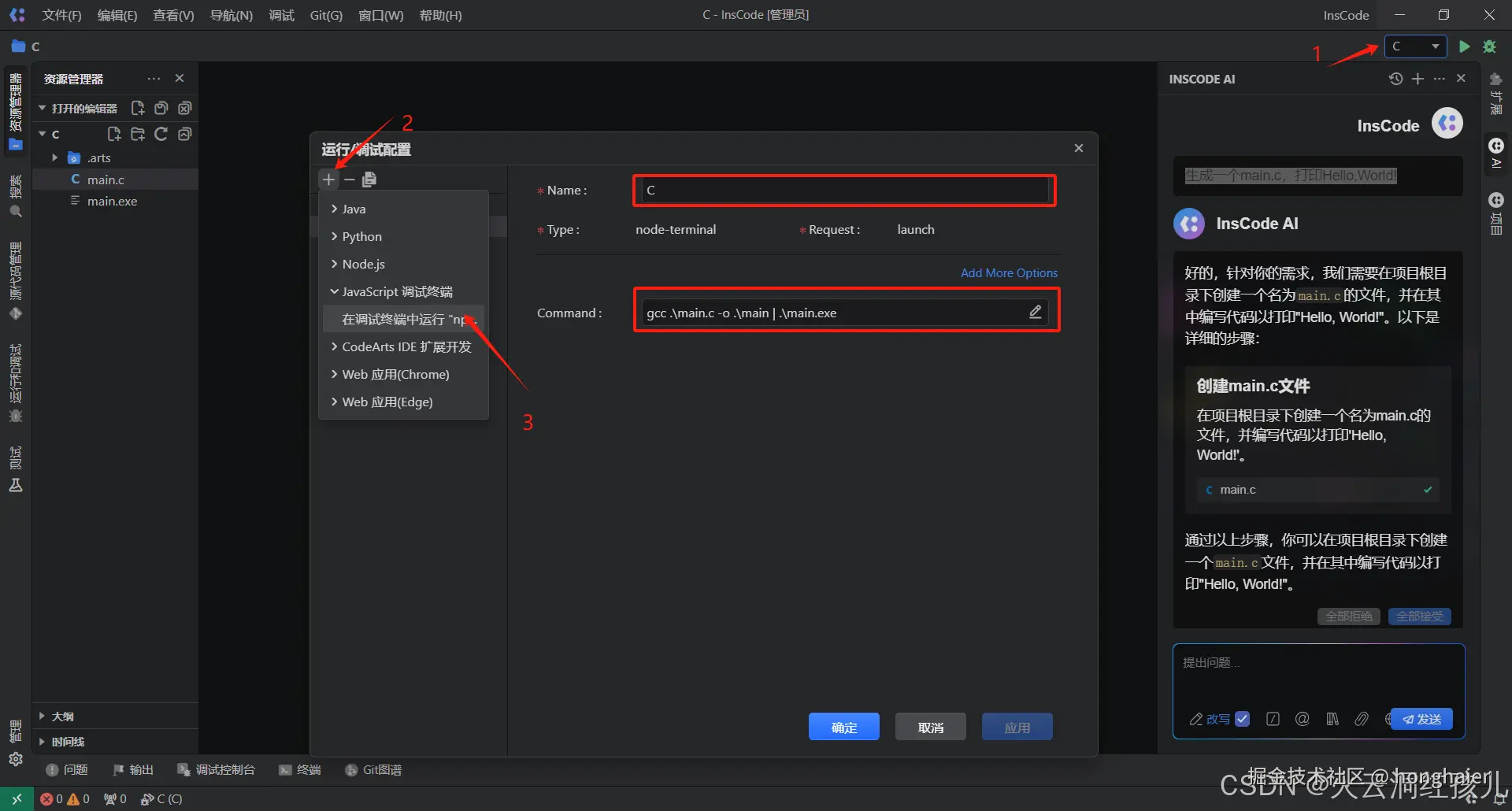Open the 导航(N) menu

pos(232,15)
